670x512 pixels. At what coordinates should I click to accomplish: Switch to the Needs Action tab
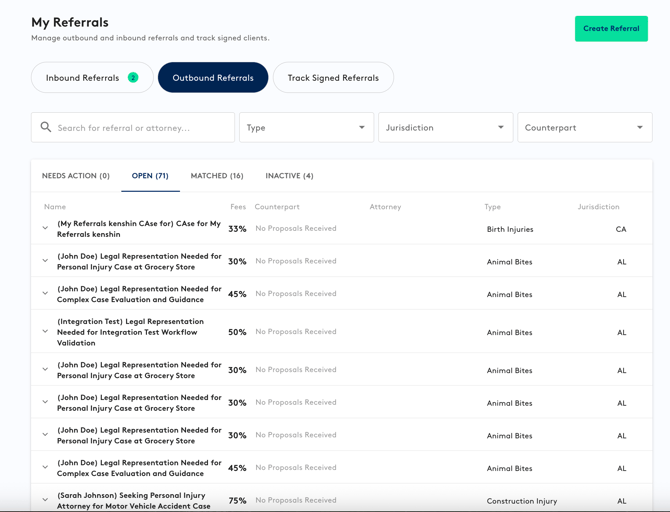pyautogui.click(x=76, y=176)
